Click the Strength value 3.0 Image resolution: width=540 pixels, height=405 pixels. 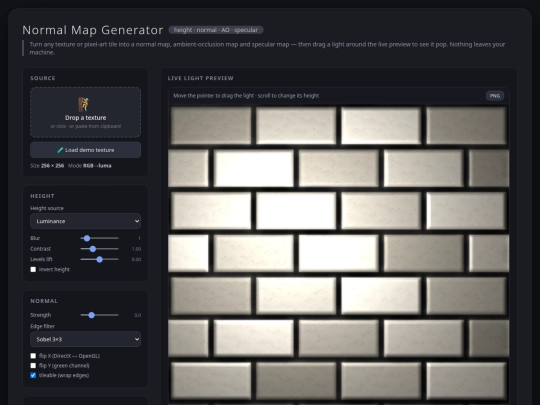pos(137,315)
